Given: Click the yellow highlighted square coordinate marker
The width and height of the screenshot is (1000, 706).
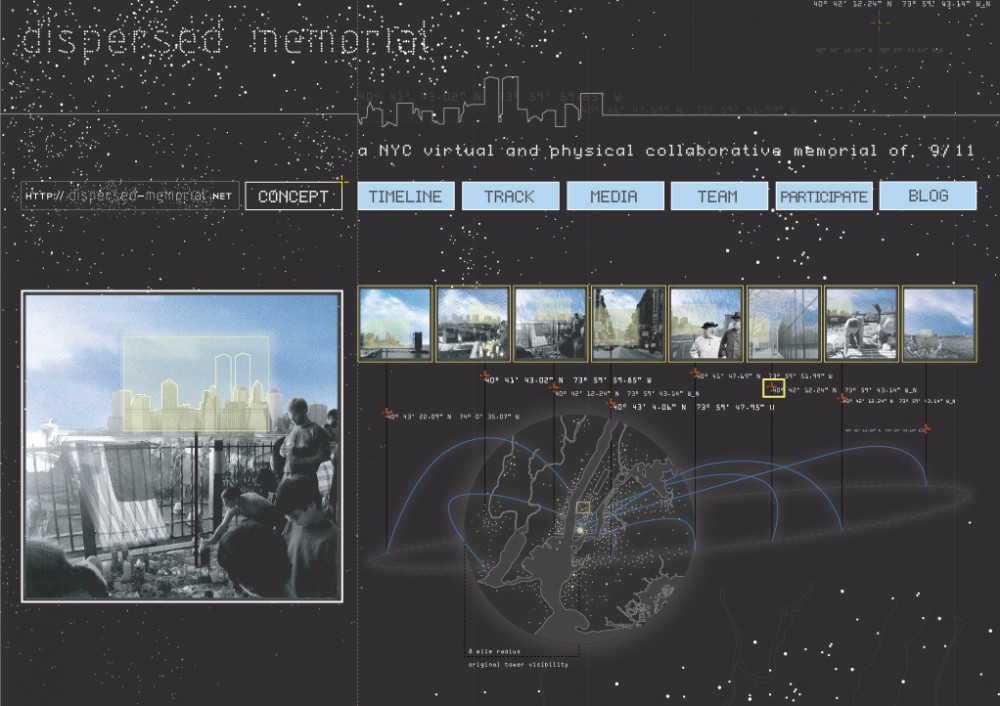Looking at the screenshot, I should point(774,388).
